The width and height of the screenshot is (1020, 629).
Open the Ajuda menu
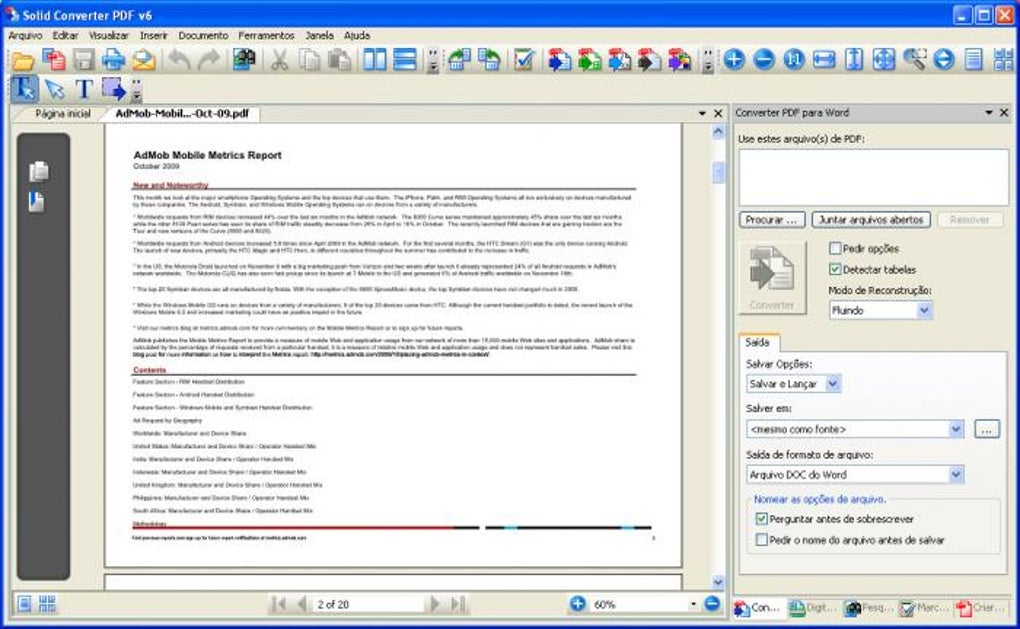(x=356, y=35)
